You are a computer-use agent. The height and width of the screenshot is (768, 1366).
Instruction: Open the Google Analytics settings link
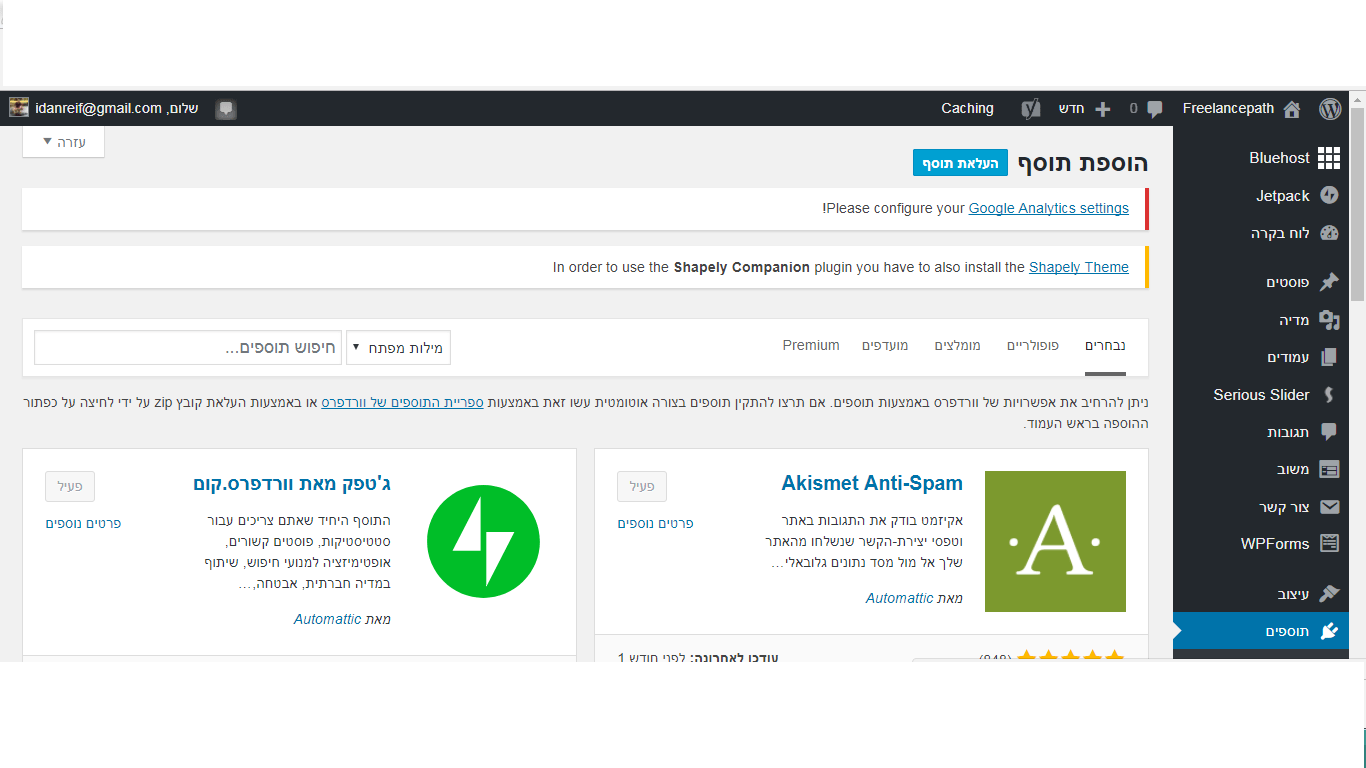tap(1048, 209)
